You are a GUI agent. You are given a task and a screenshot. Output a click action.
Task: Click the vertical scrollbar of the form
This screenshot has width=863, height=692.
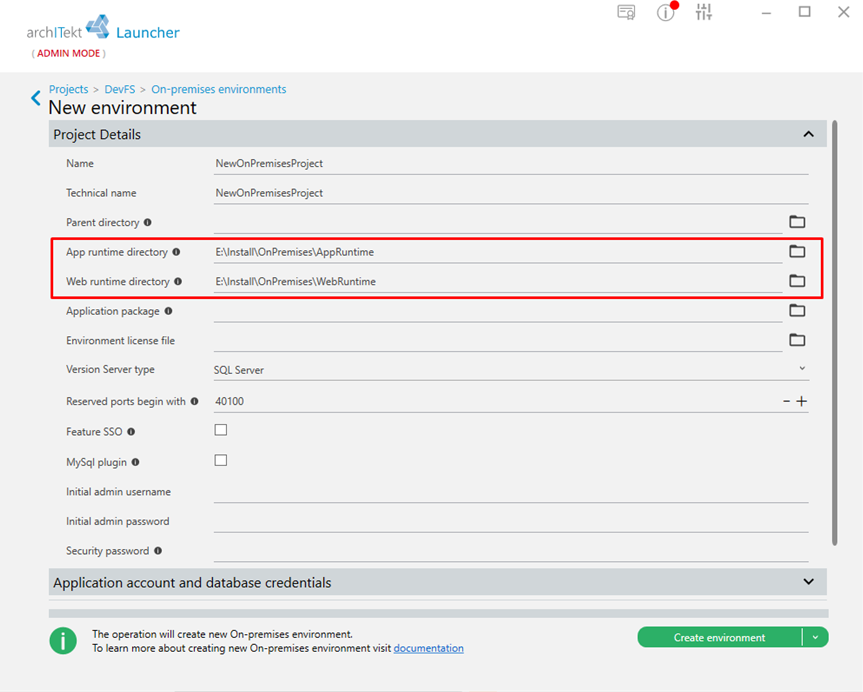pos(834,333)
